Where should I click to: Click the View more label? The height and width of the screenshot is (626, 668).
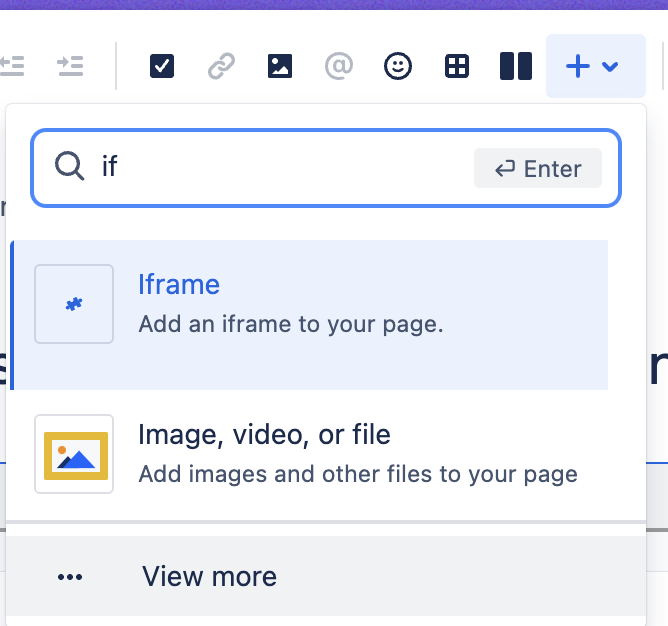pyautogui.click(x=209, y=576)
